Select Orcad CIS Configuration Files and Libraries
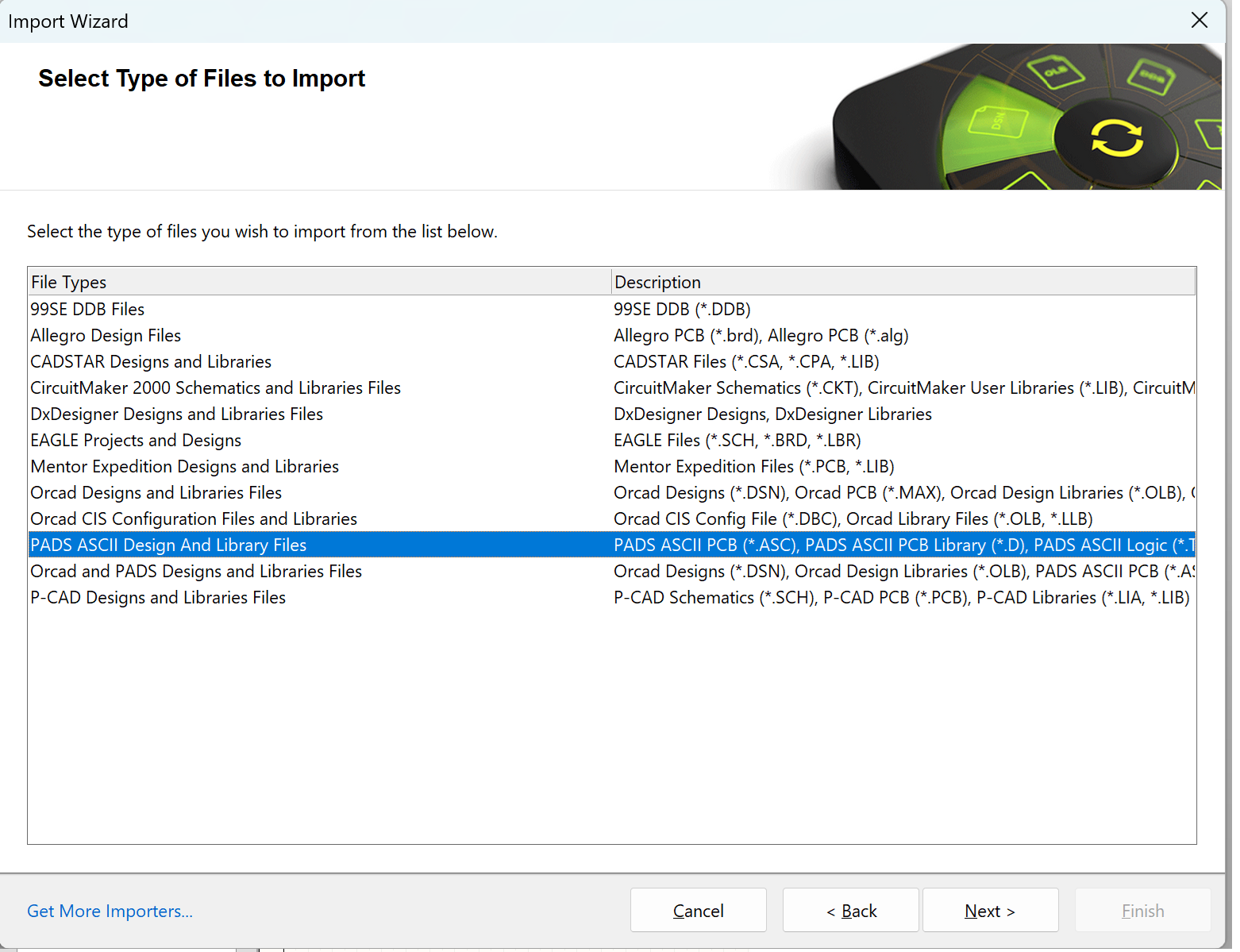The height and width of the screenshot is (952, 1240). [194, 518]
